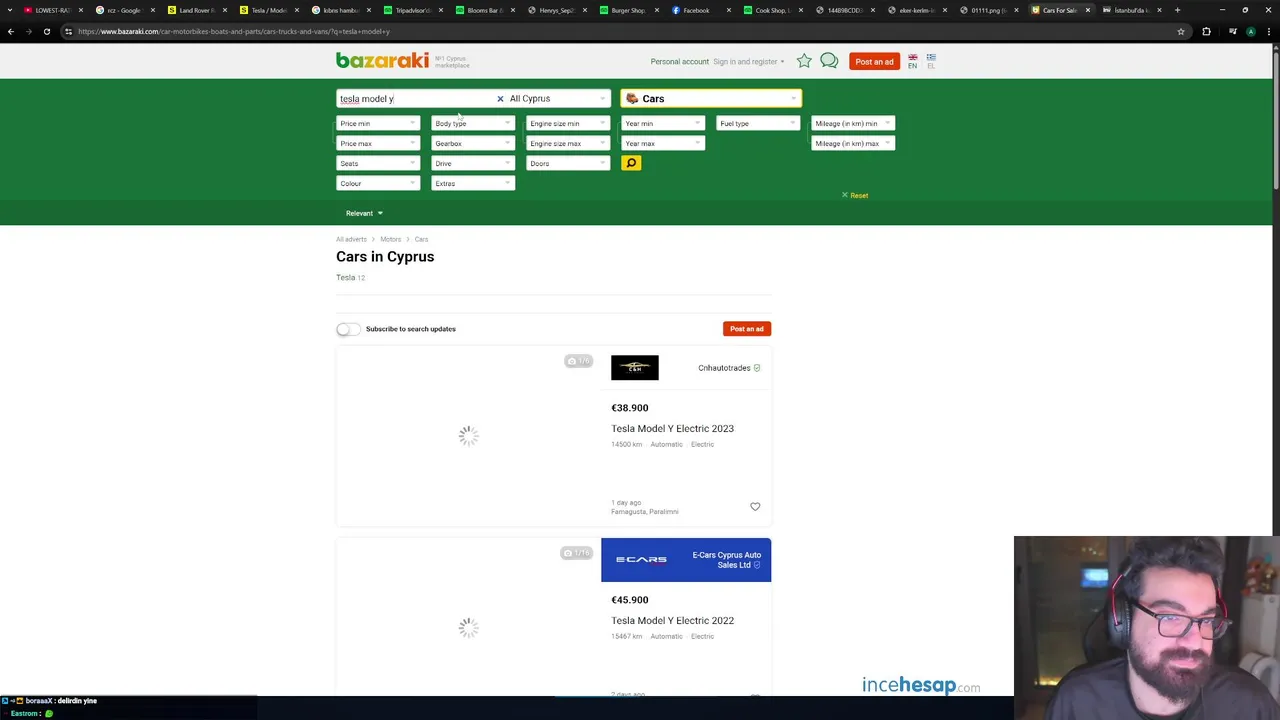Open Tesla Model Y Electric 2023 listing

click(x=672, y=428)
